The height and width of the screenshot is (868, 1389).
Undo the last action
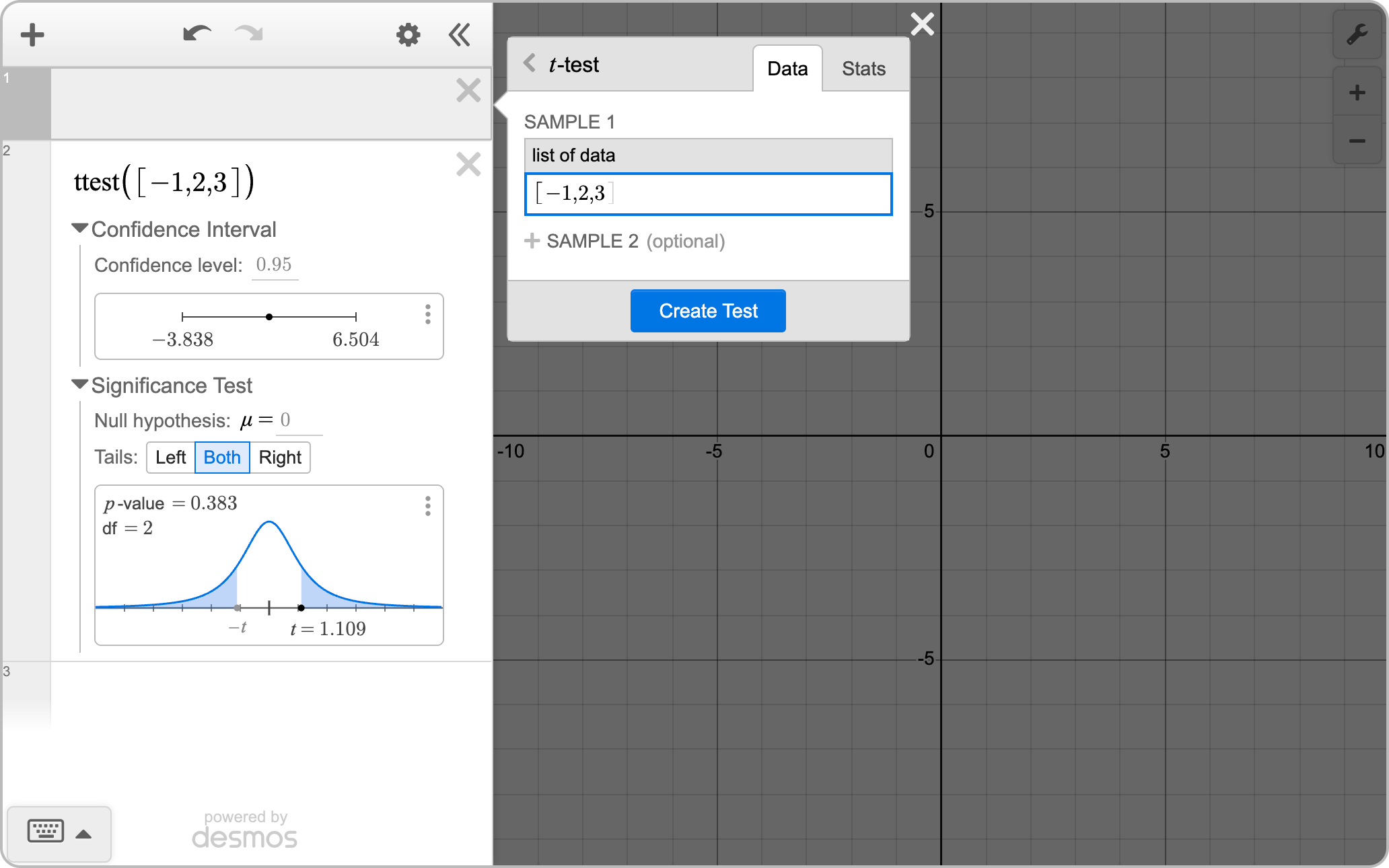[x=197, y=34]
